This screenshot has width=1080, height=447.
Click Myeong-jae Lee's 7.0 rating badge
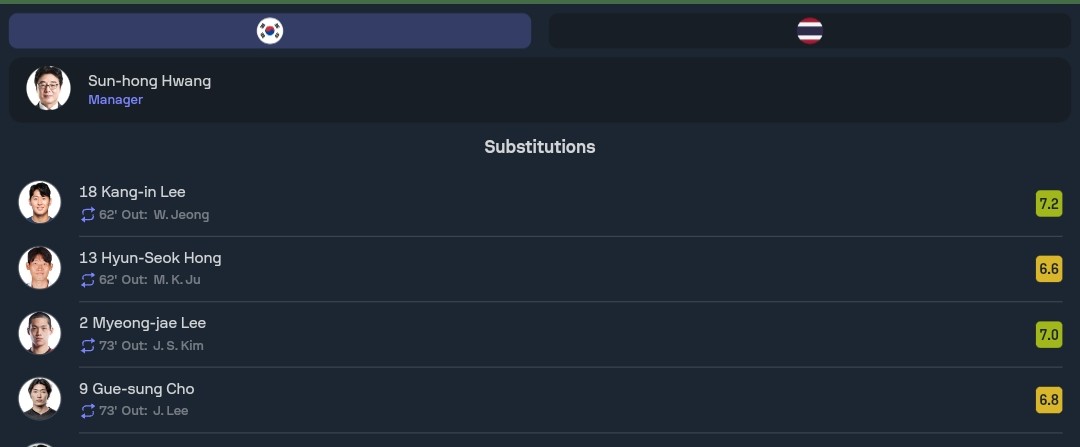(1048, 335)
